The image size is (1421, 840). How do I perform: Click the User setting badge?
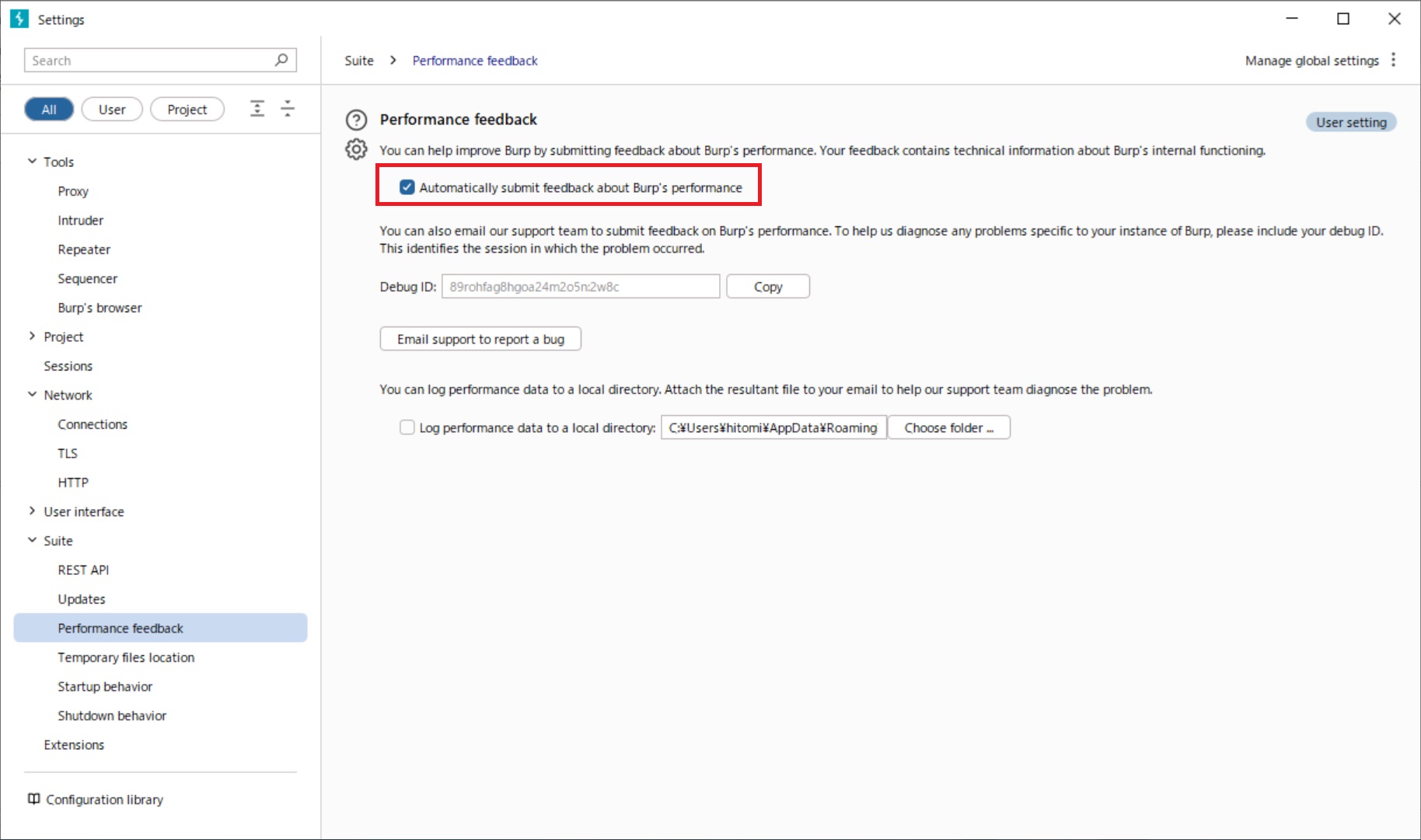point(1351,122)
